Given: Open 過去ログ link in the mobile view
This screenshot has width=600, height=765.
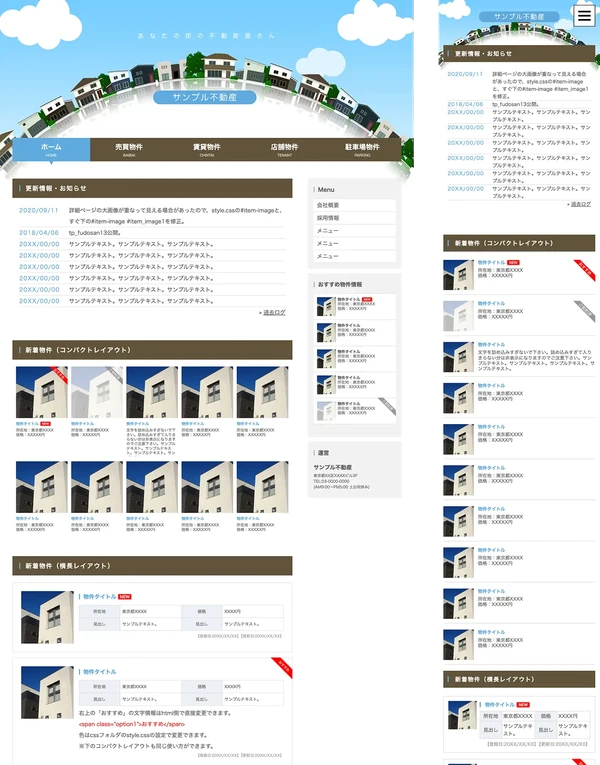Looking at the screenshot, I should tap(580, 204).
